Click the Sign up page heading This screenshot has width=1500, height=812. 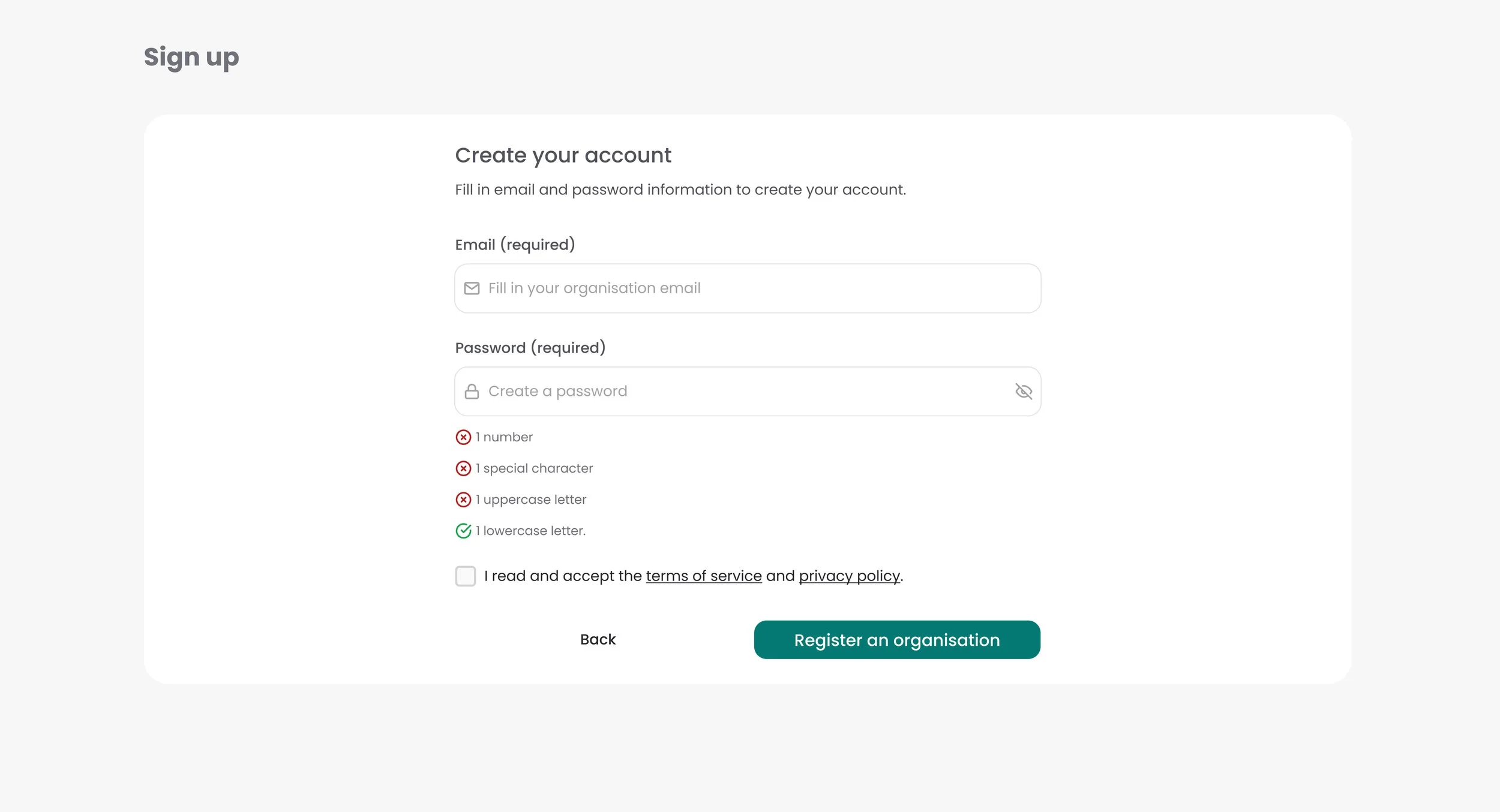click(x=191, y=58)
